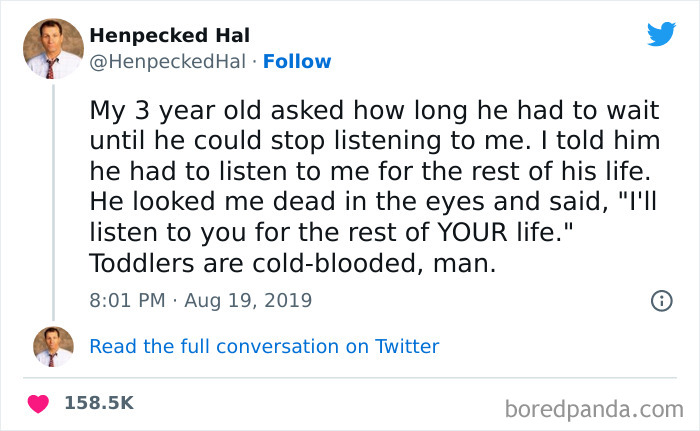Click the small avatar beside the conversation link
The width and height of the screenshot is (700, 431).
[53, 347]
